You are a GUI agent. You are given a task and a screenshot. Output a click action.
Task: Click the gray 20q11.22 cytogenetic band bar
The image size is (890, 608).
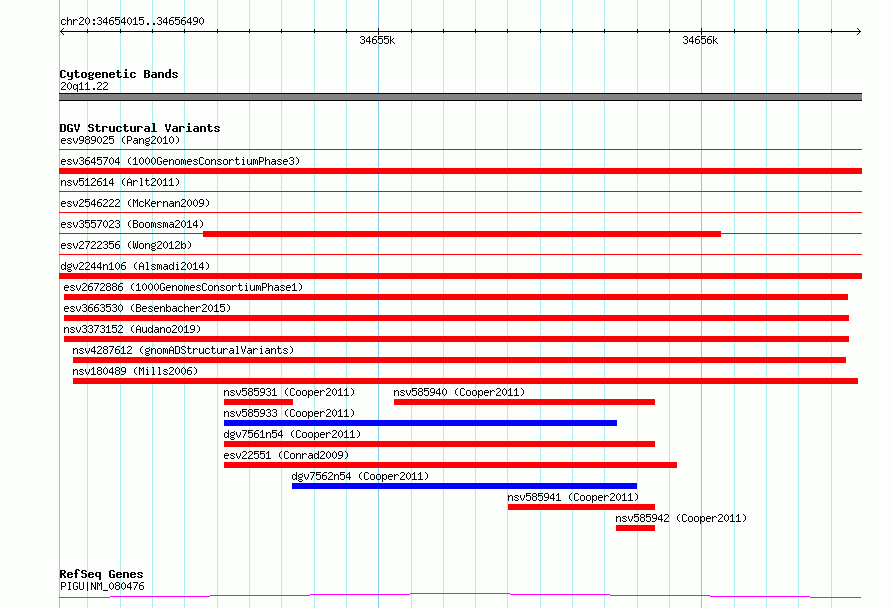click(460, 97)
